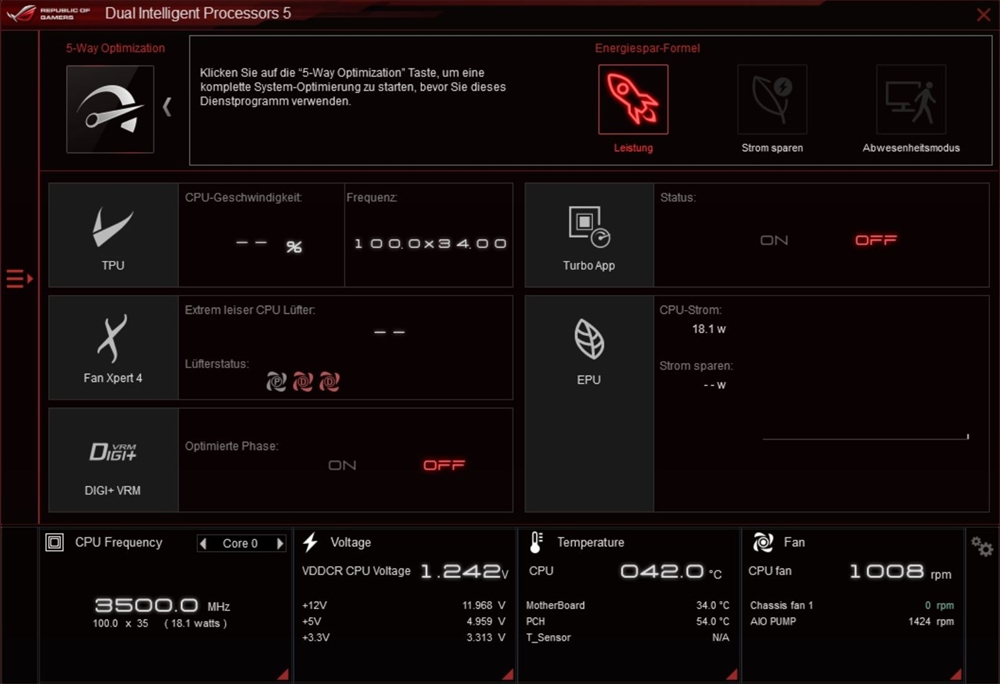Click the CPU-Strom 18.1 w value
This screenshot has width=1000, height=684.
709,329
